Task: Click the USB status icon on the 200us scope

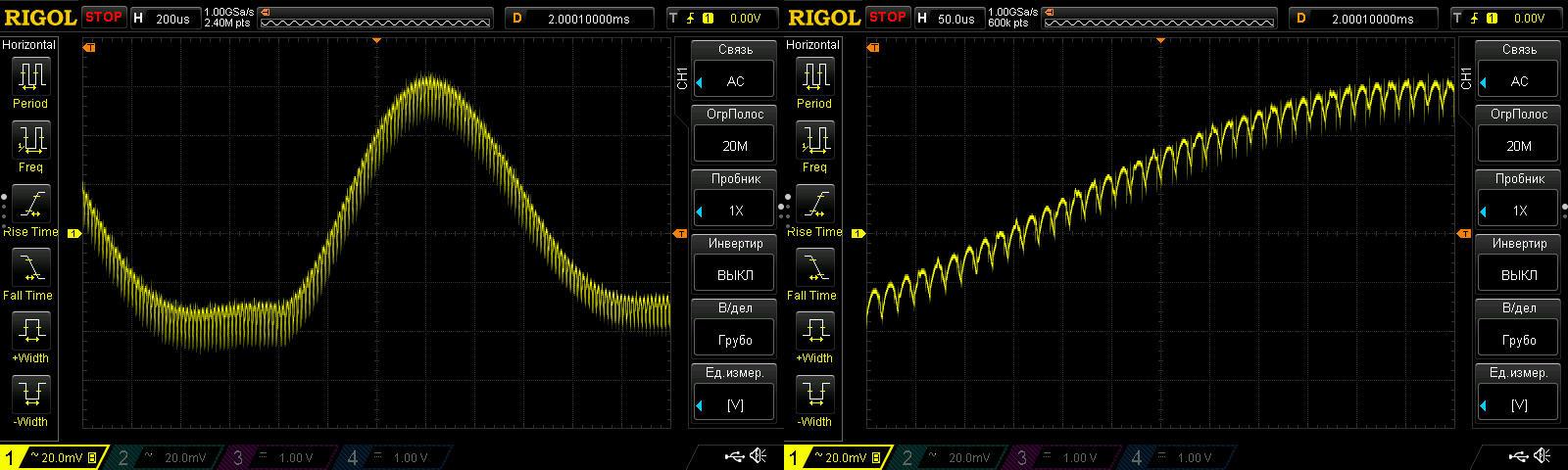Action: tap(734, 456)
